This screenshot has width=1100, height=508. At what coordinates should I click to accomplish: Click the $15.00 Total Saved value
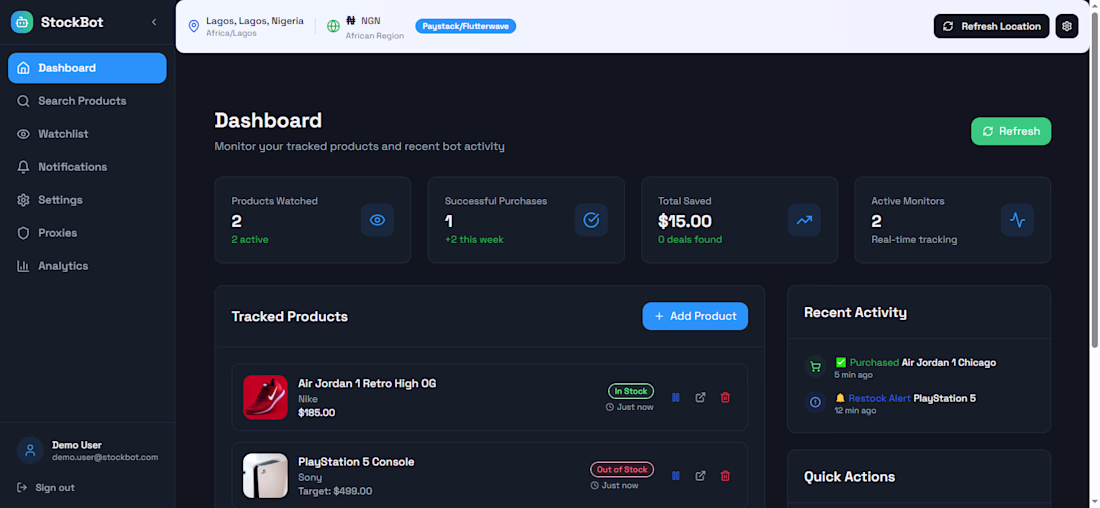[x=685, y=222]
